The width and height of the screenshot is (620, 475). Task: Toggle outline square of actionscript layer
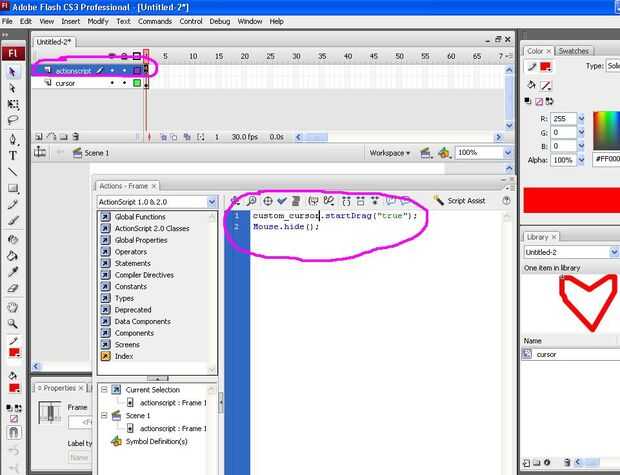[x=137, y=71]
